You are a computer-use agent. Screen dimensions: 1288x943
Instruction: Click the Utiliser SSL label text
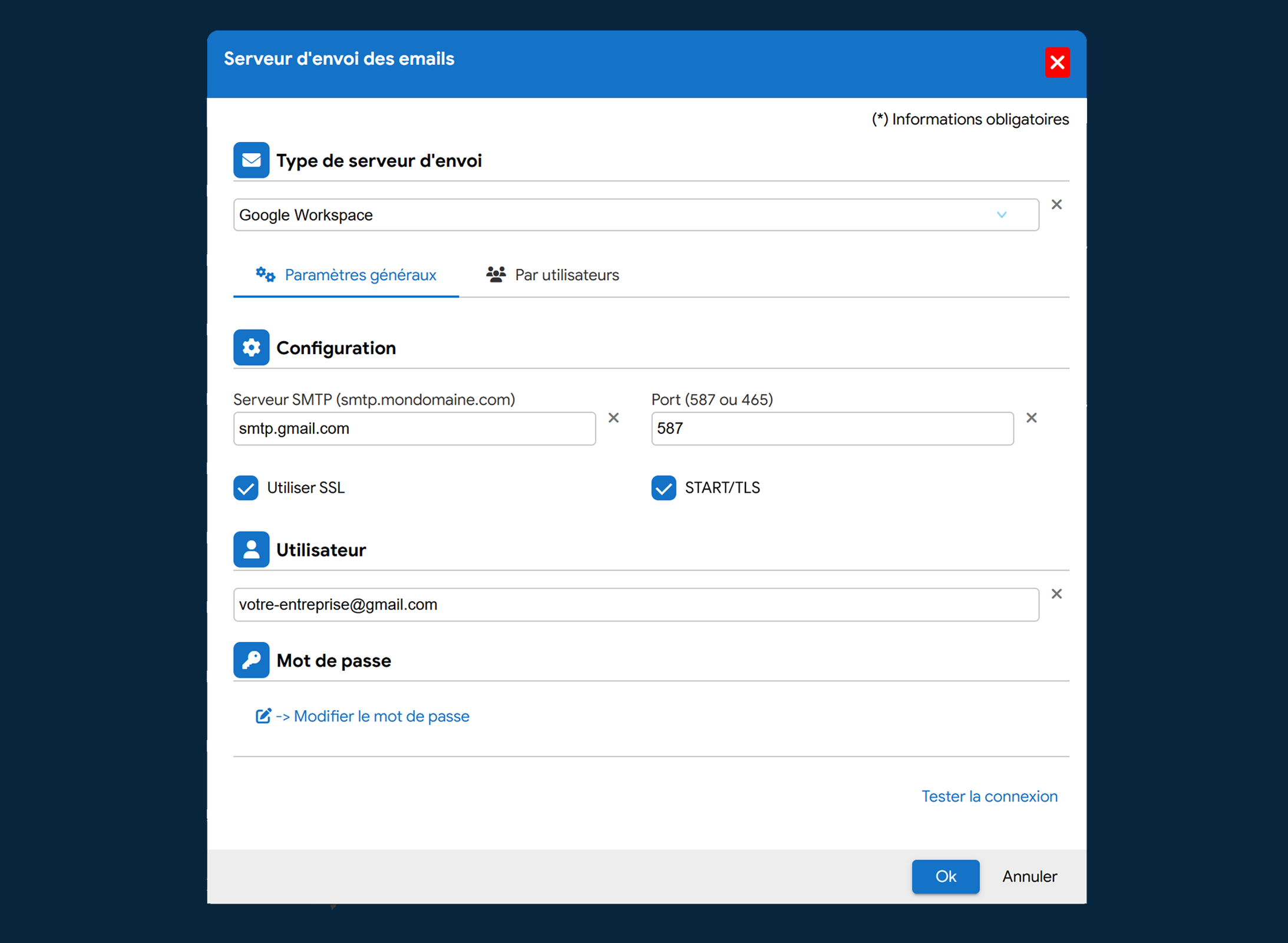click(306, 487)
